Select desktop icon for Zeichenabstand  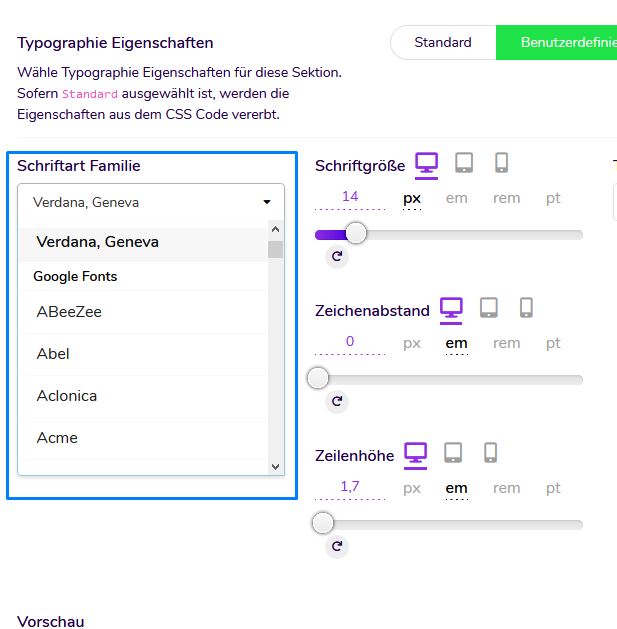point(452,308)
